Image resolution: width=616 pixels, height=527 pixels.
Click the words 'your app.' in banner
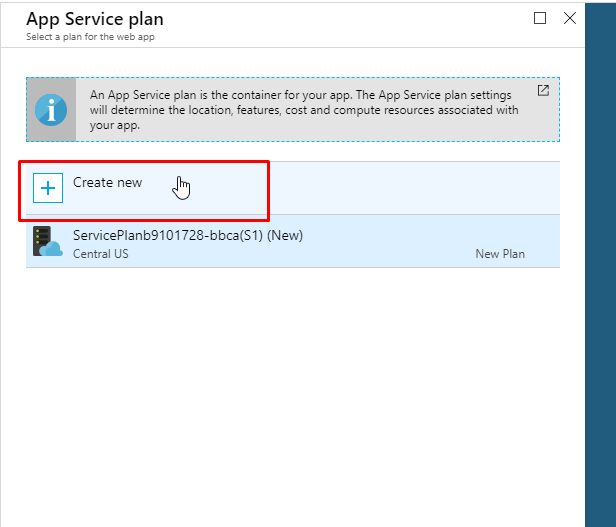click(115, 125)
